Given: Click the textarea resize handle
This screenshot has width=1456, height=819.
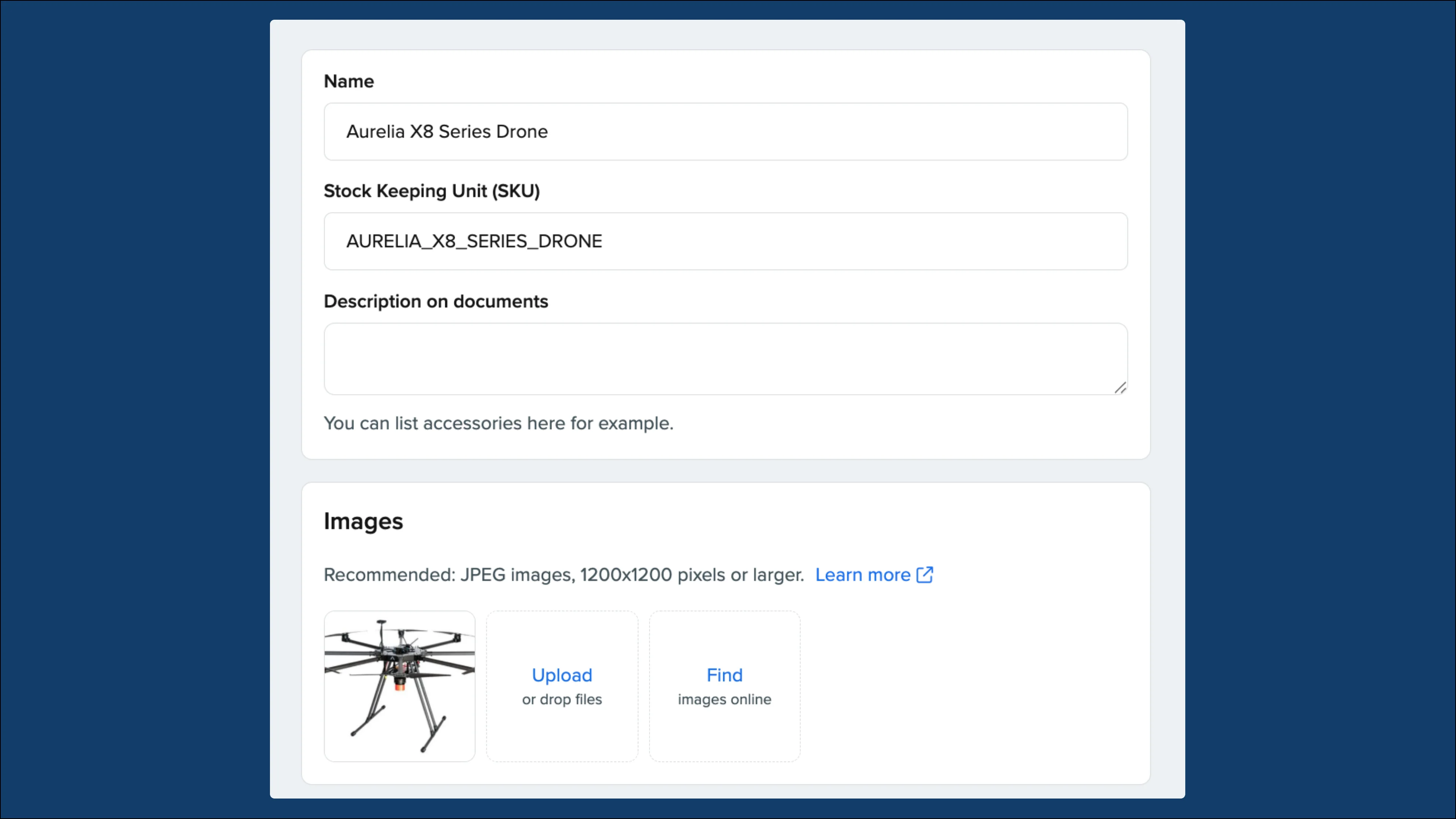Looking at the screenshot, I should (1120, 388).
